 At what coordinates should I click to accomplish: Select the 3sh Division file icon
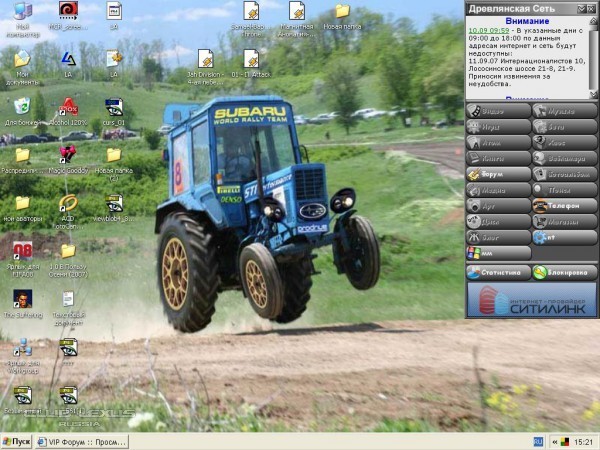point(205,67)
